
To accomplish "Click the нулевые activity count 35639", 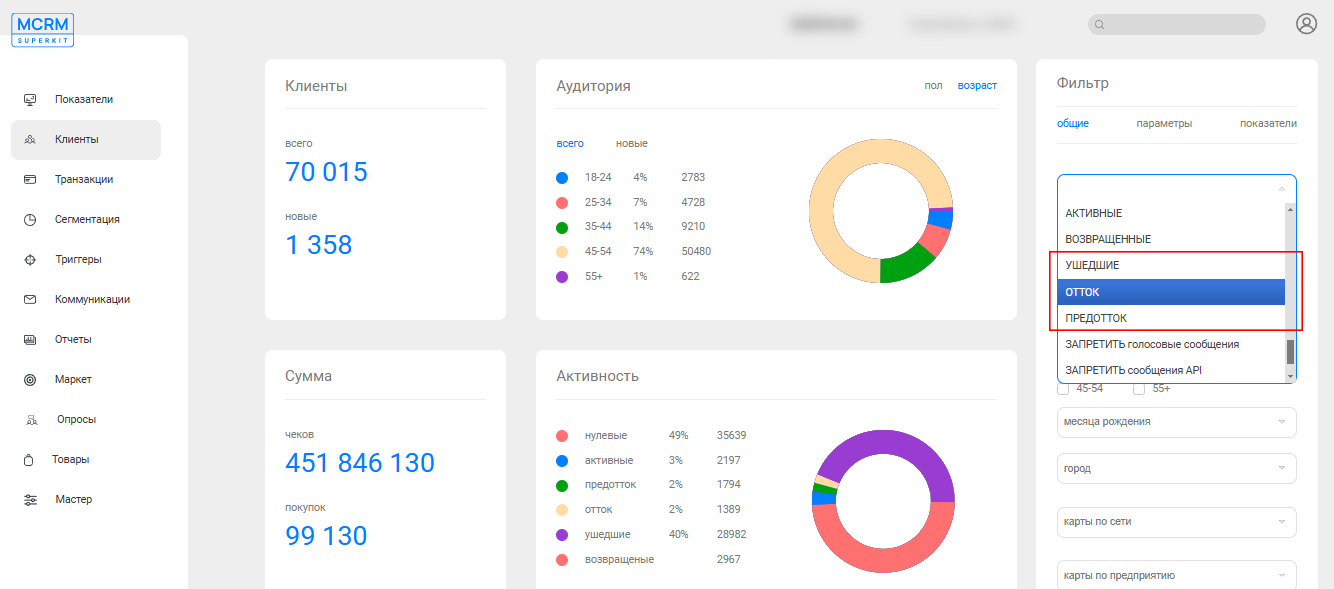I will (x=732, y=436).
